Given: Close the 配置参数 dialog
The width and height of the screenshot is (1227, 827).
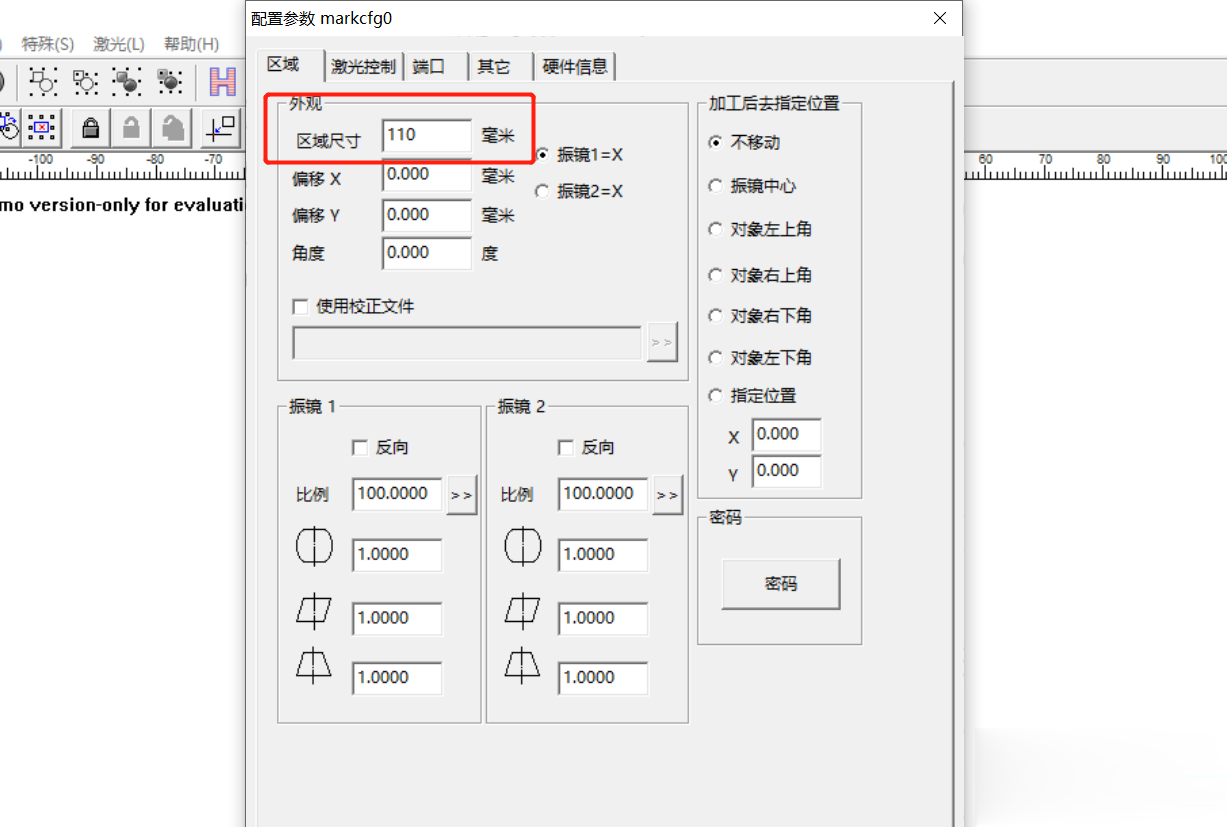Looking at the screenshot, I should (939, 18).
